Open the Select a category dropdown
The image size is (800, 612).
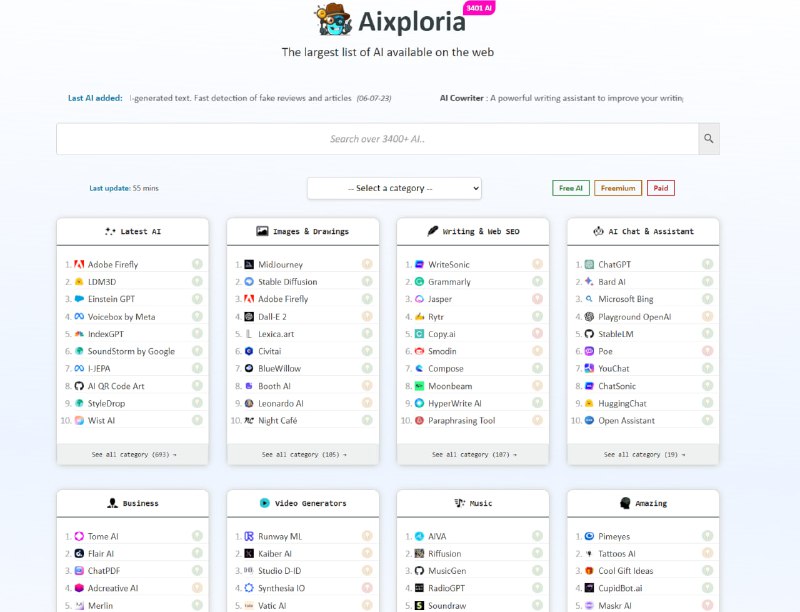point(394,188)
